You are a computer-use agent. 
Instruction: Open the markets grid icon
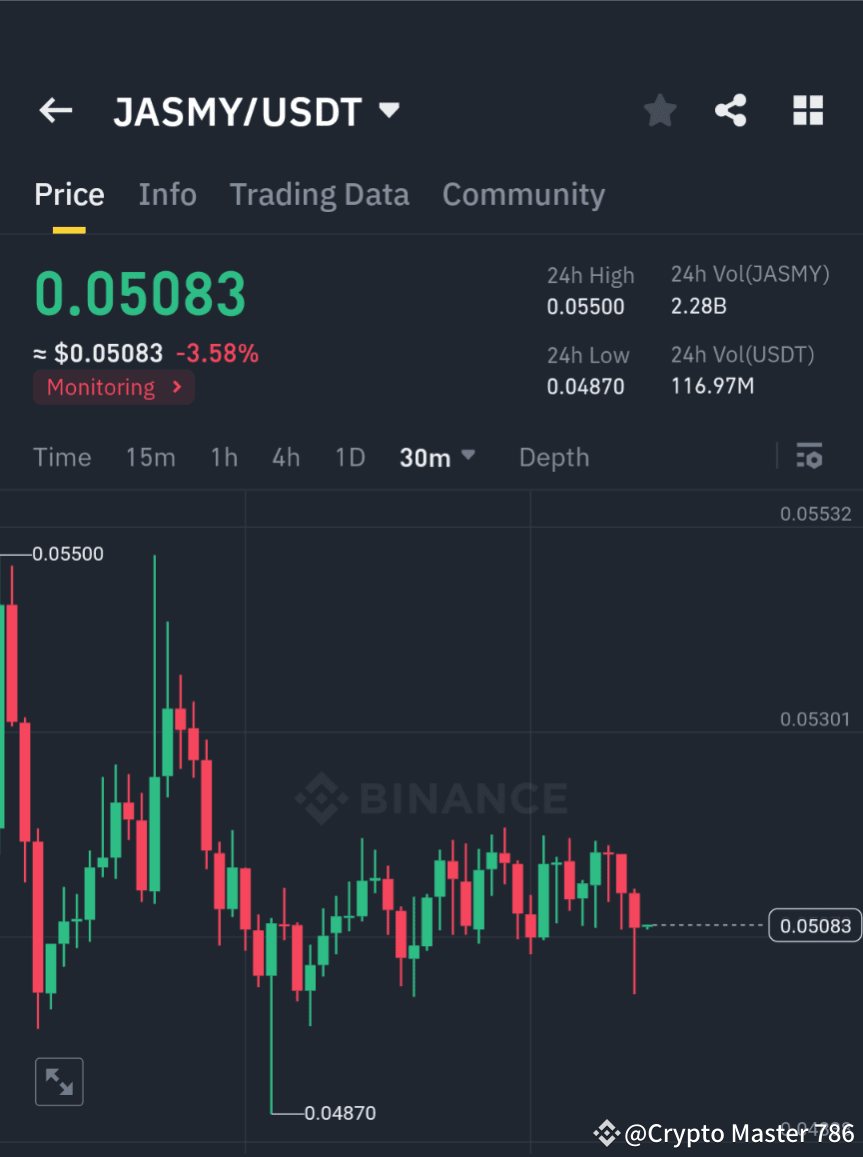(x=807, y=110)
